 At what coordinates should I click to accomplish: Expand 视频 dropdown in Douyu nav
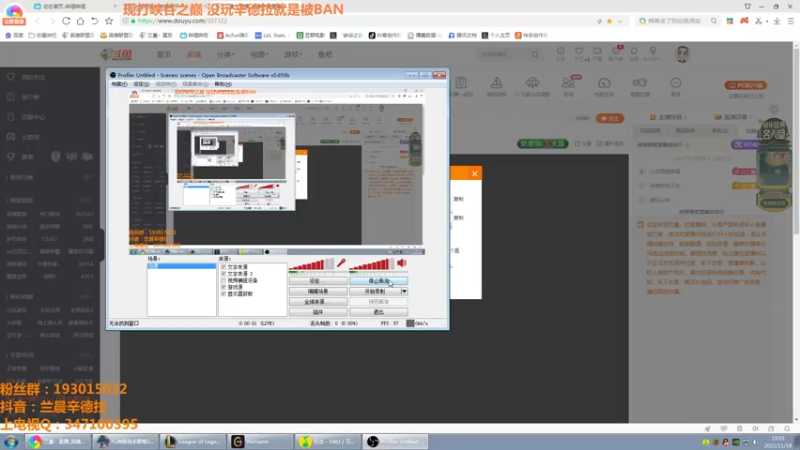pyautogui.click(x=259, y=55)
